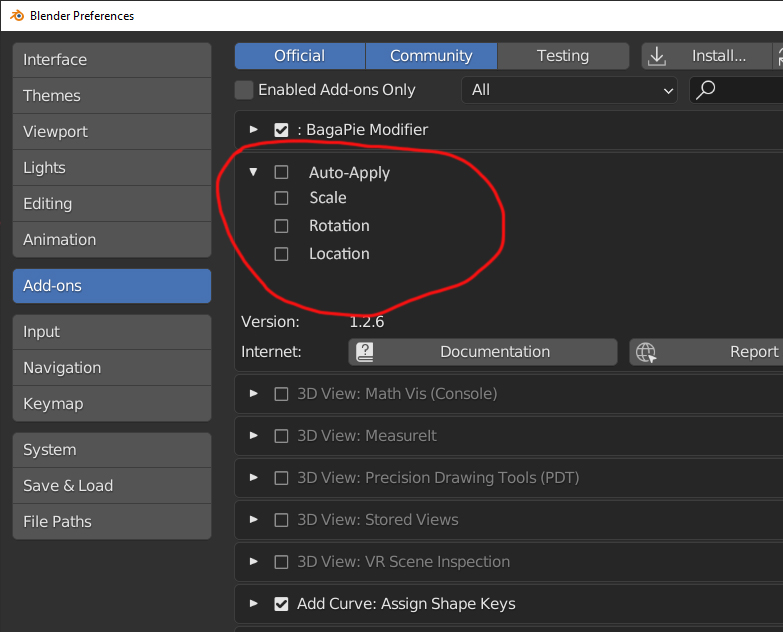The height and width of the screenshot is (632, 783).
Task: Toggle the Official add-ons filter
Action: (300, 56)
